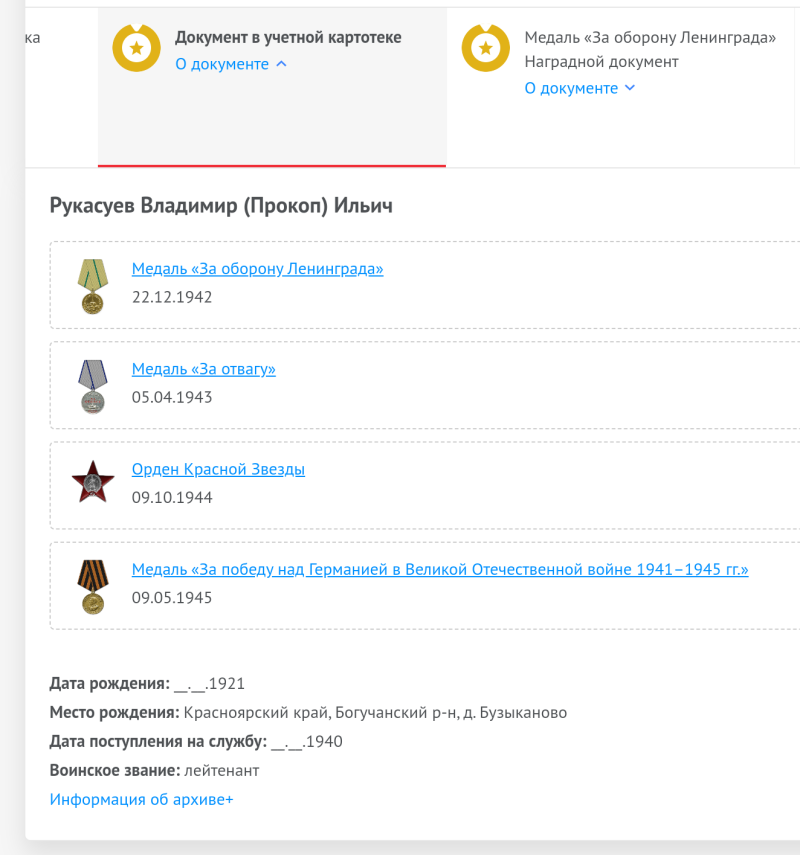Expand "Информация об архиве+"
This screenshot has height=855, width=800.
[141, 799]
